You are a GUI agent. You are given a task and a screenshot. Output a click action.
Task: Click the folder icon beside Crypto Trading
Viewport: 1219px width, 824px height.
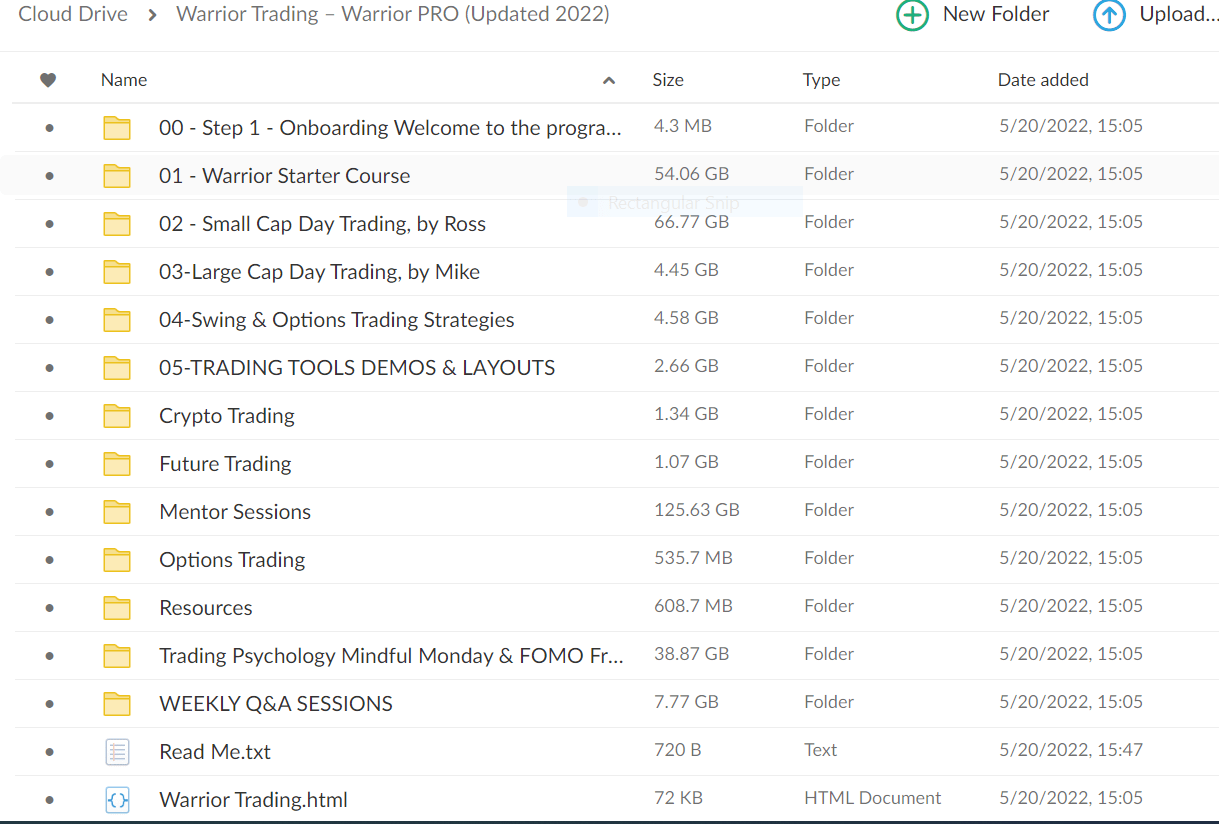pyautogui.click(x=117, y=414)
